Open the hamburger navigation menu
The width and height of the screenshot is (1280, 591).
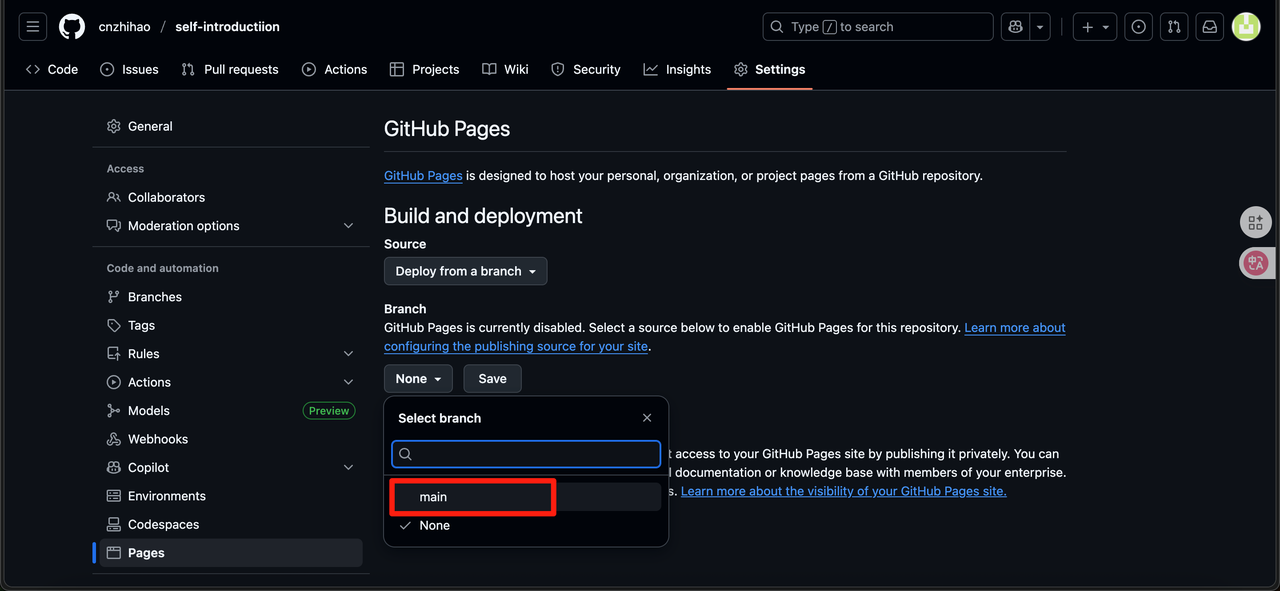coord(33,27)
